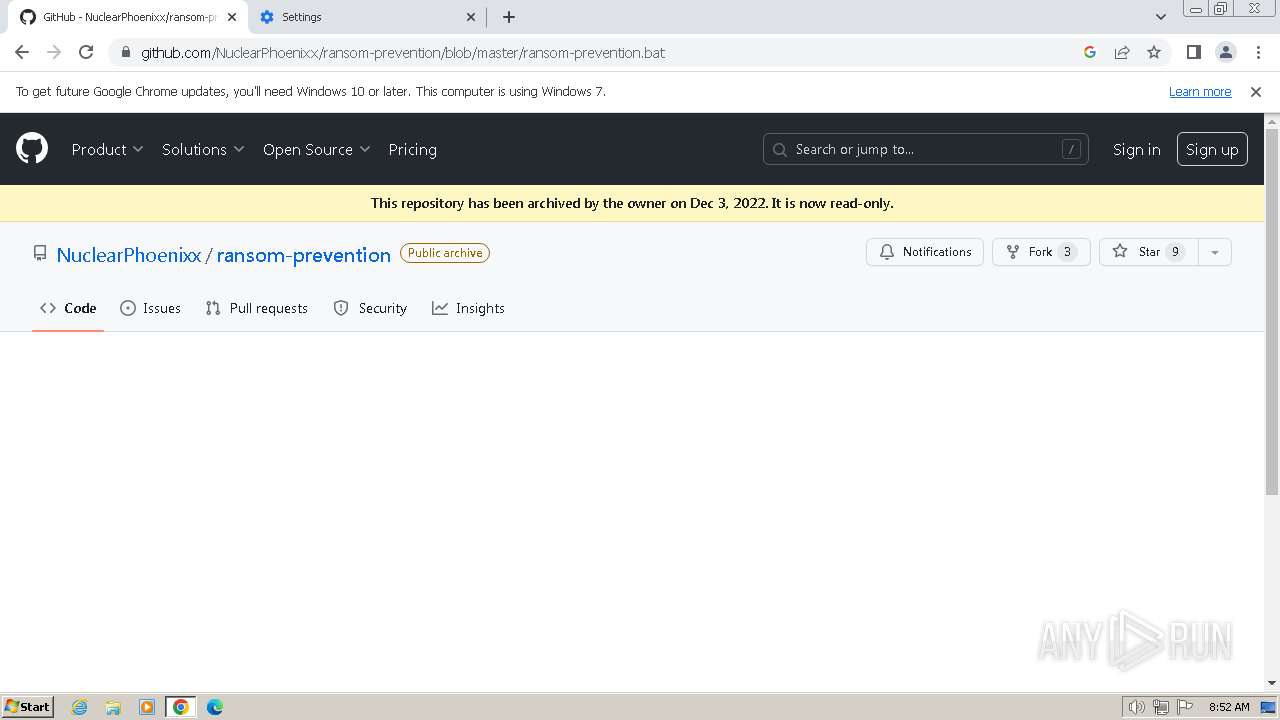Click Sign in
The image size is (1280, 720).
click(x=1136, y=149)
